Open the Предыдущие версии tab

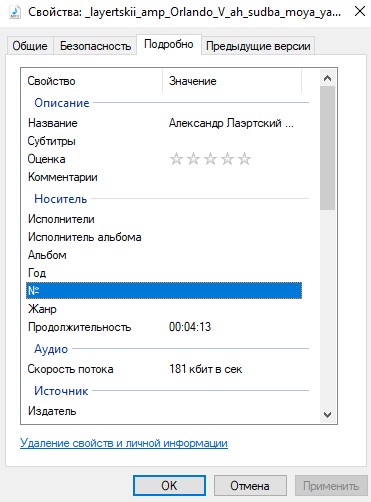click(258, 46)
